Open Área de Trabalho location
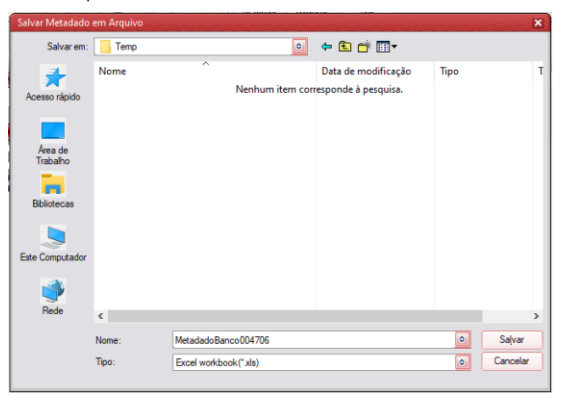 pos(53,142)
